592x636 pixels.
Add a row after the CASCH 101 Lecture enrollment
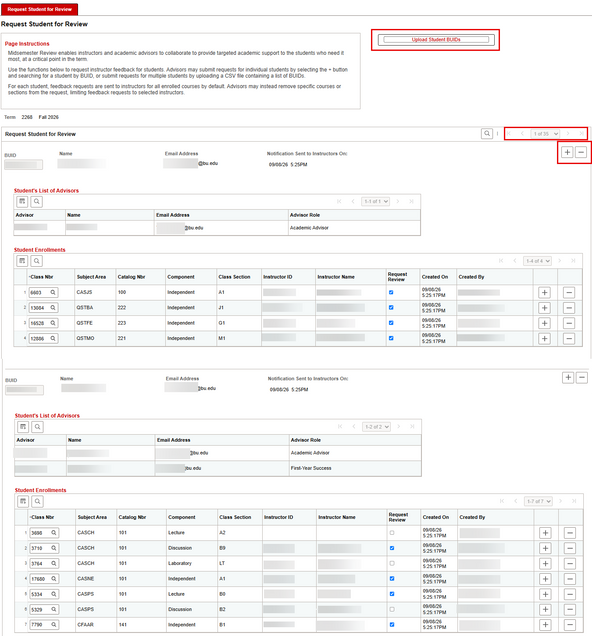(x=545, y=533)
